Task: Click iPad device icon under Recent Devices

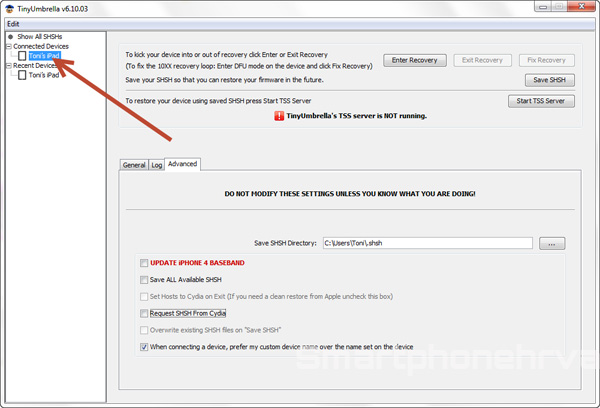Action: point(23,75)
